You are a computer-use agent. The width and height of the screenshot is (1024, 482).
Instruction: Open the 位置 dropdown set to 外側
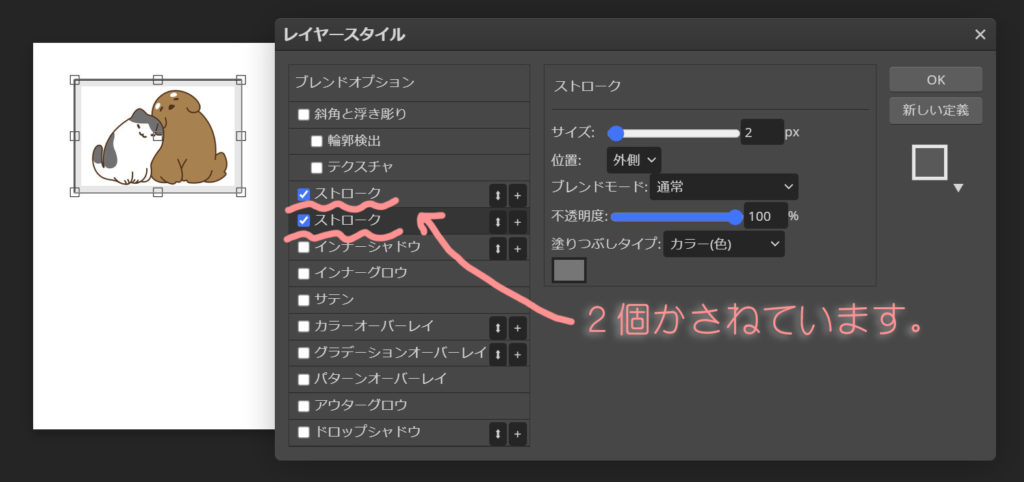point(633,159)
